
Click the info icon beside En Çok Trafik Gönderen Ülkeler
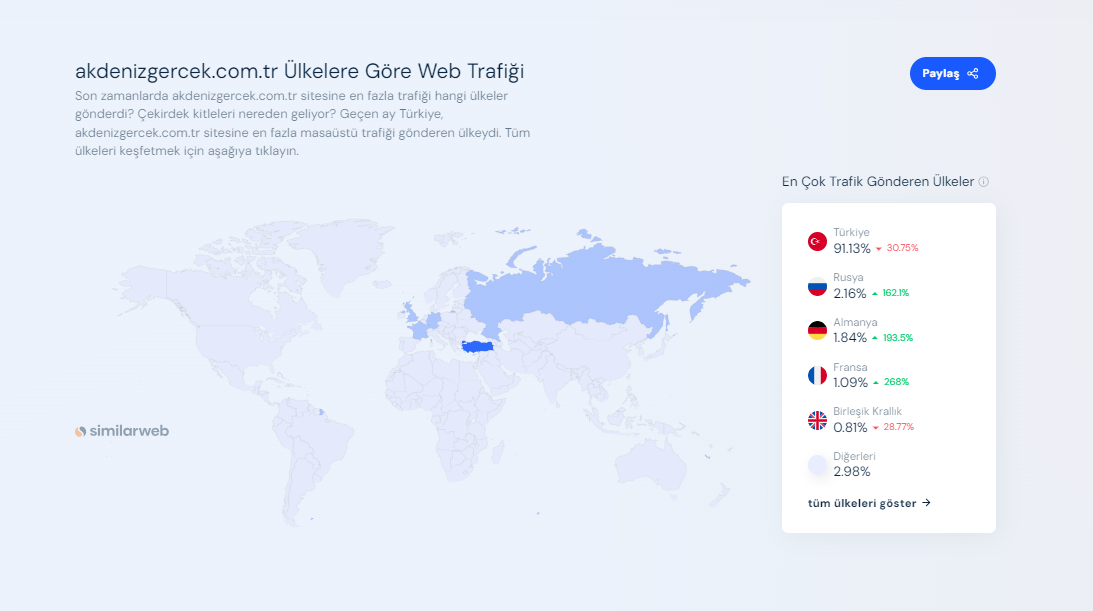(984, 182)
